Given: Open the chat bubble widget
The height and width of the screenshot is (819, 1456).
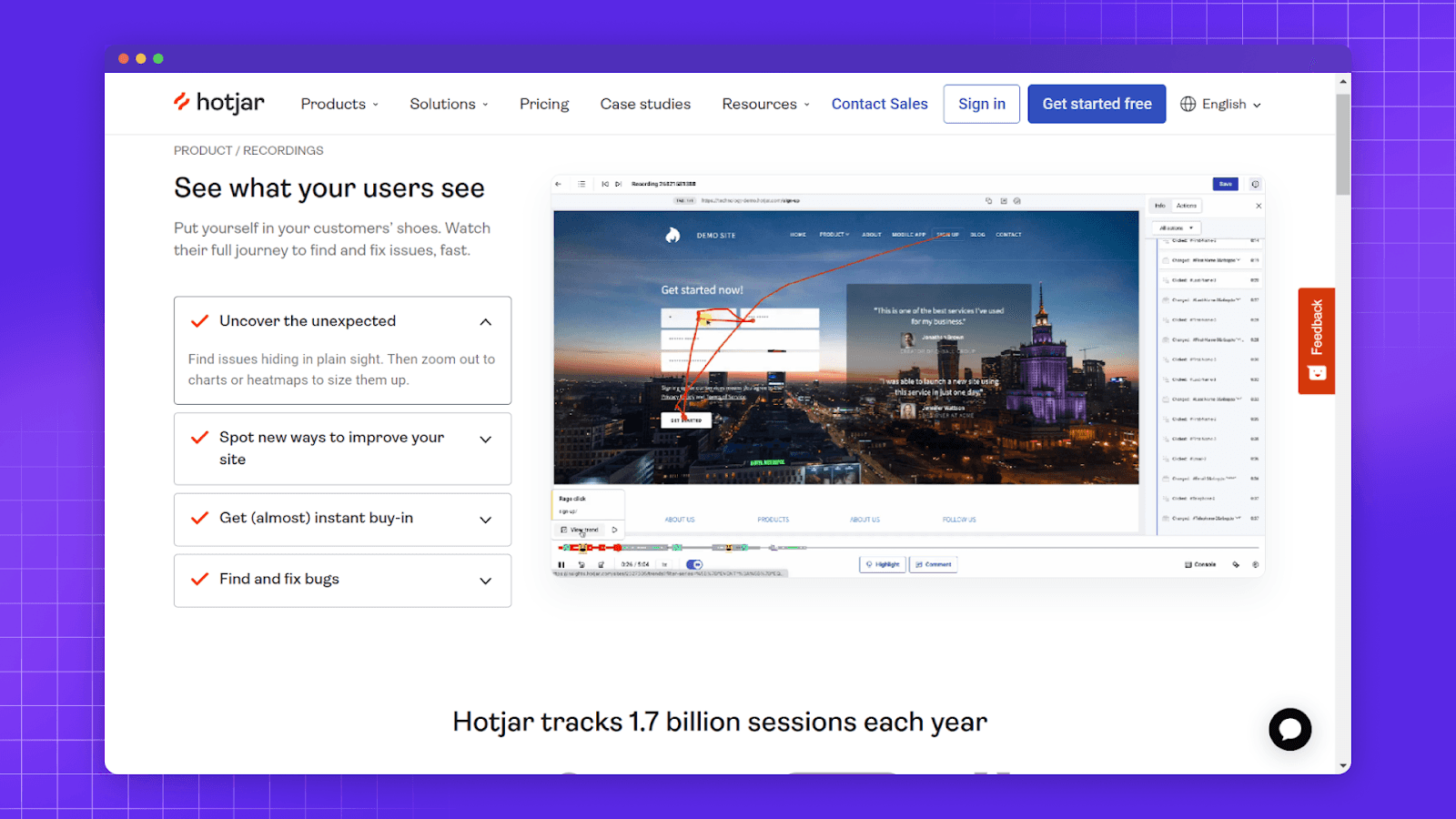Looking at the screenshot, I should click(1290, 729).
